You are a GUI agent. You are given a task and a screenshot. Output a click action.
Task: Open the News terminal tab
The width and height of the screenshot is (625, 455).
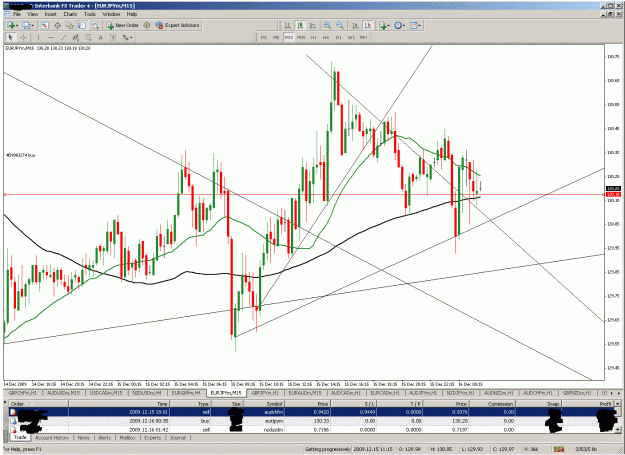(83, 438)
